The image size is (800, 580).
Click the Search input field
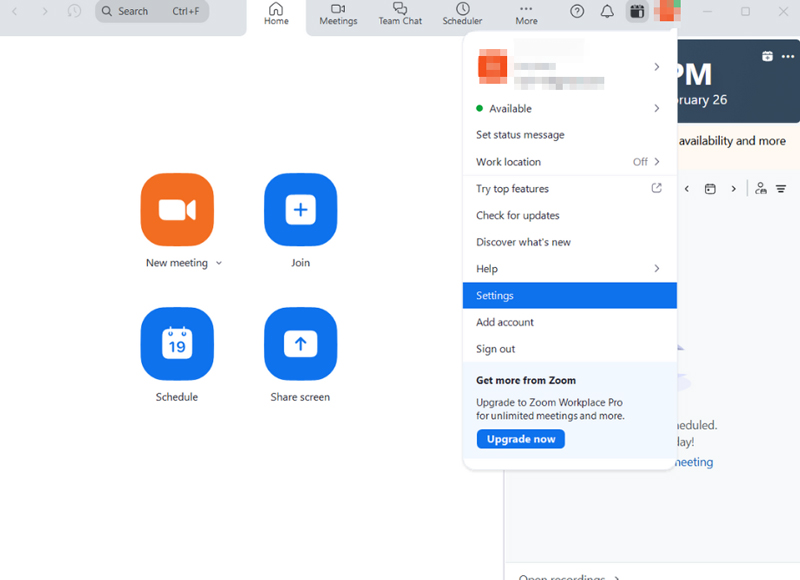pyautogui.click(x=152, y=12)
